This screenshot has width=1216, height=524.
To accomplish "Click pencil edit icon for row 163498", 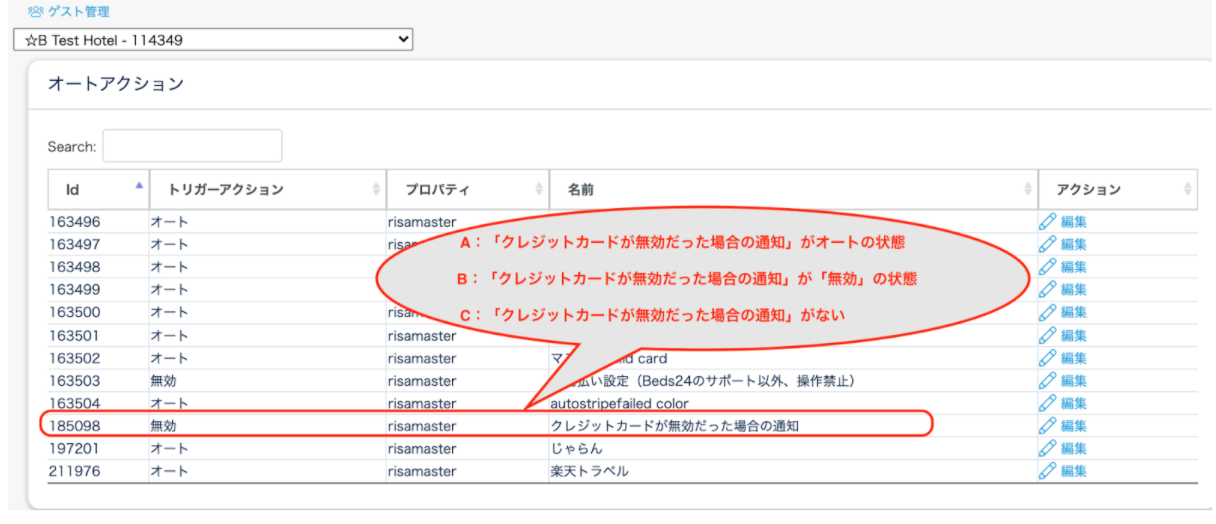I will 1047,267.
